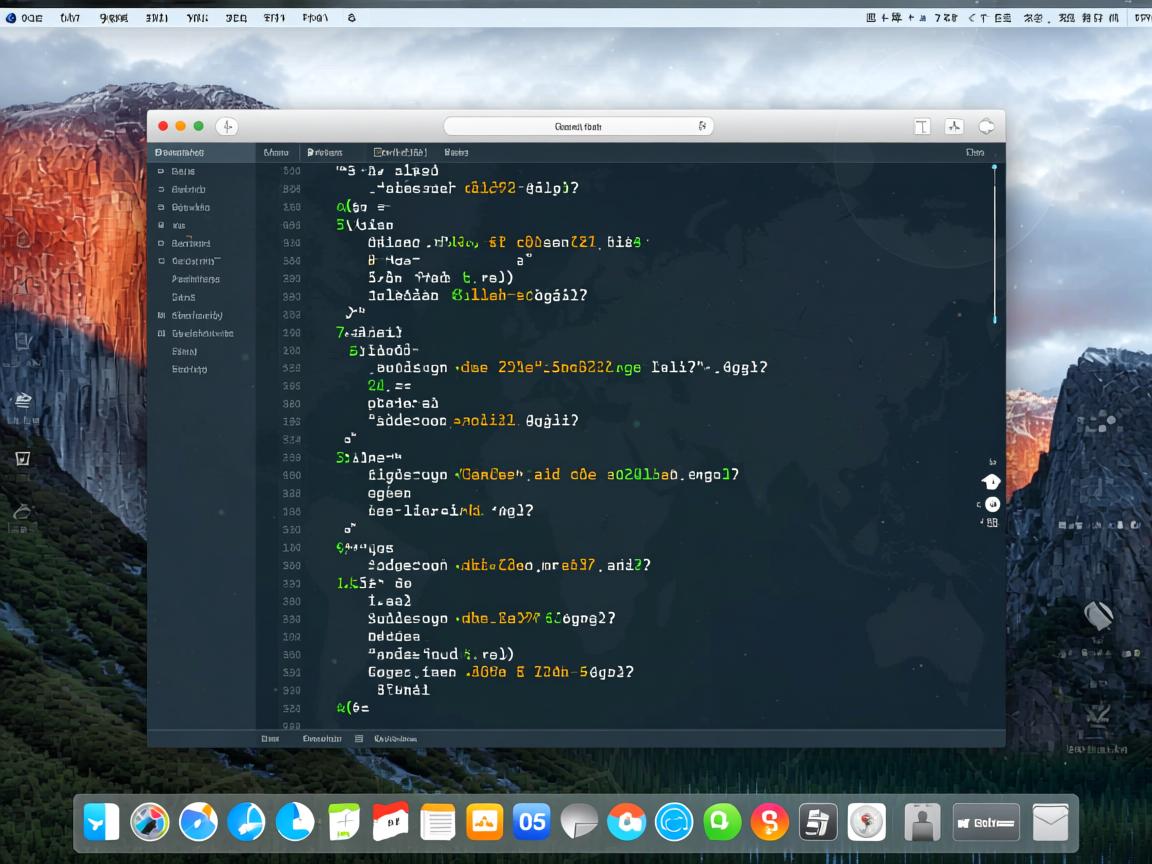The width and height of the screenshot is (1152, 864).
Task: Click the text "T" icon in editor toolbar
Action: (922, 126)
